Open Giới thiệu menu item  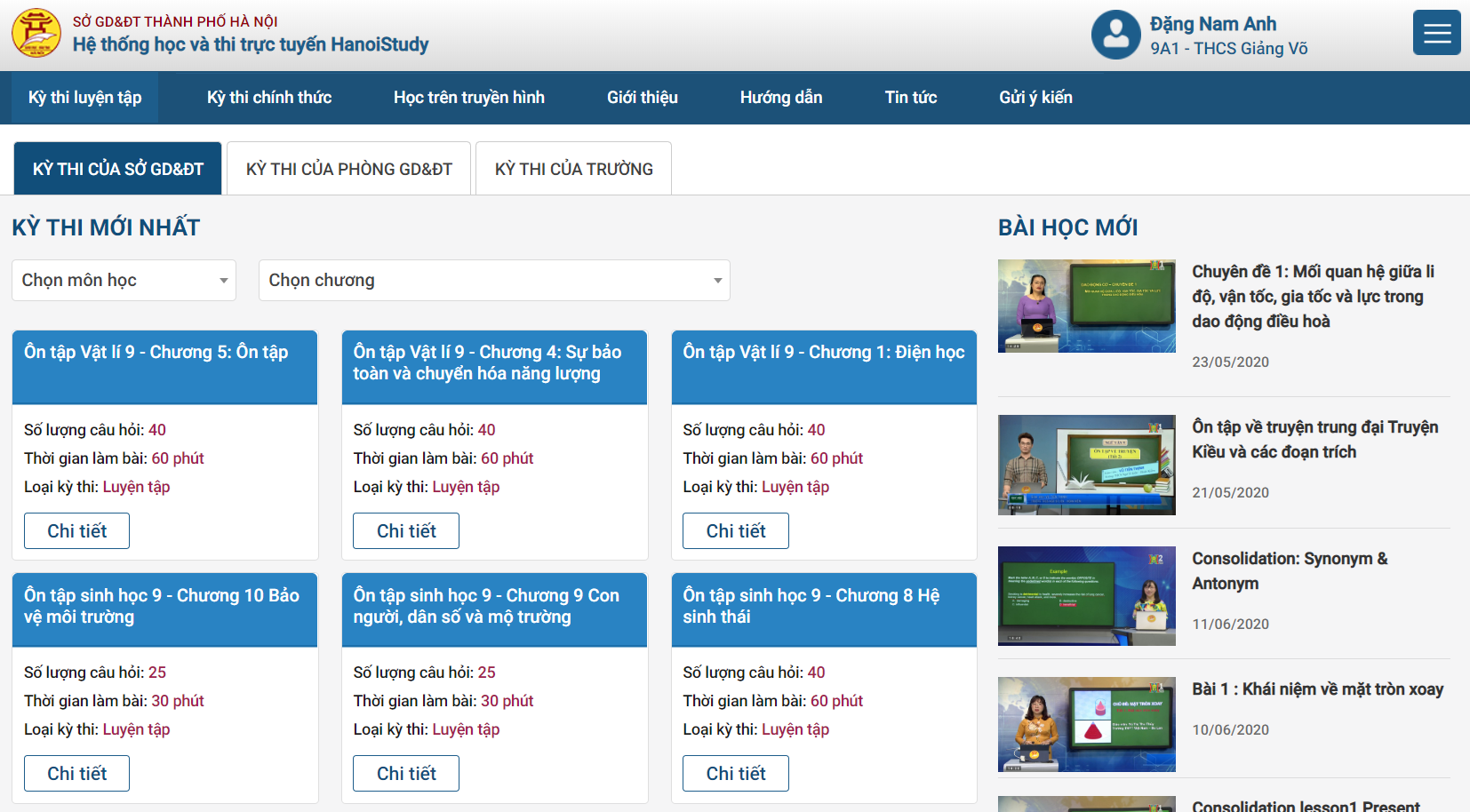643,98
